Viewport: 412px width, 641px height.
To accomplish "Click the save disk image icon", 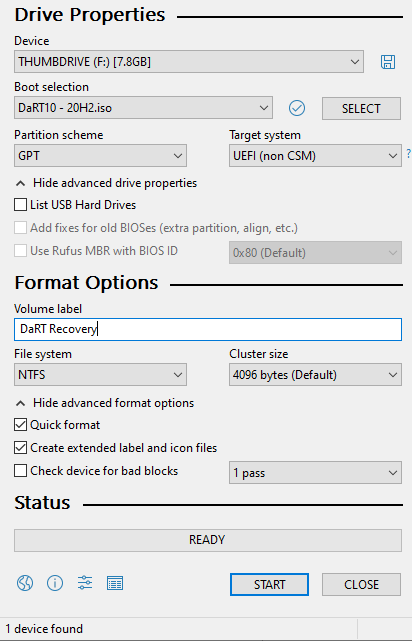I will (x=387, y=62).
